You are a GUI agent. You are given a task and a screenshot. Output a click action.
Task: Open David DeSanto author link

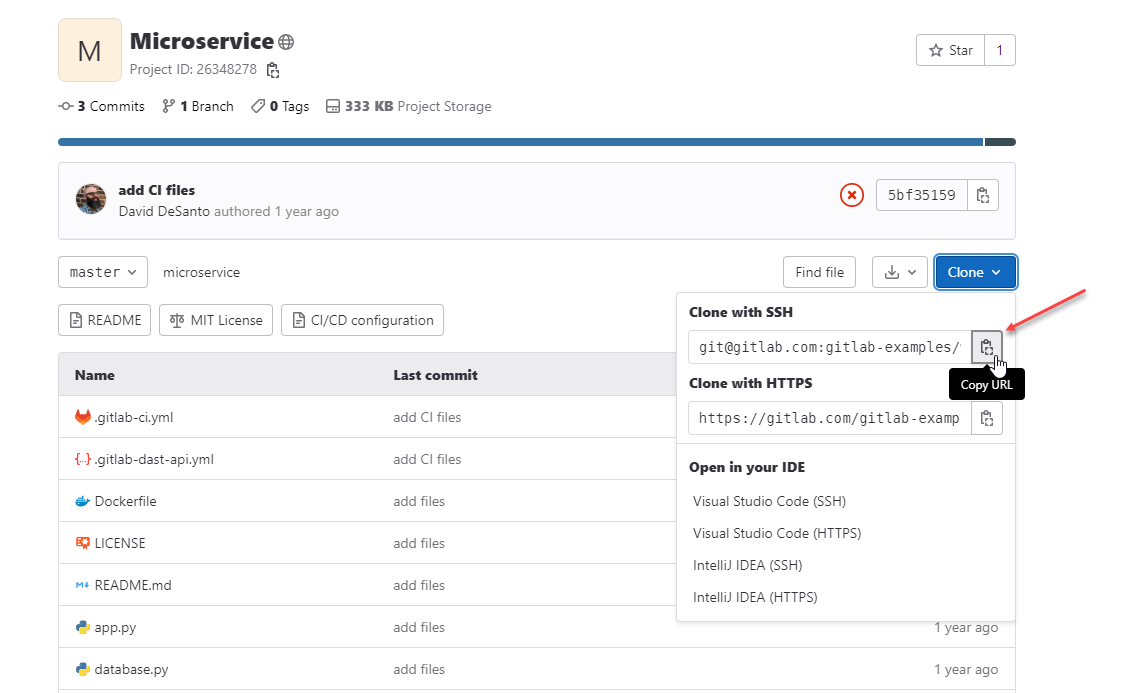point(164,211)
